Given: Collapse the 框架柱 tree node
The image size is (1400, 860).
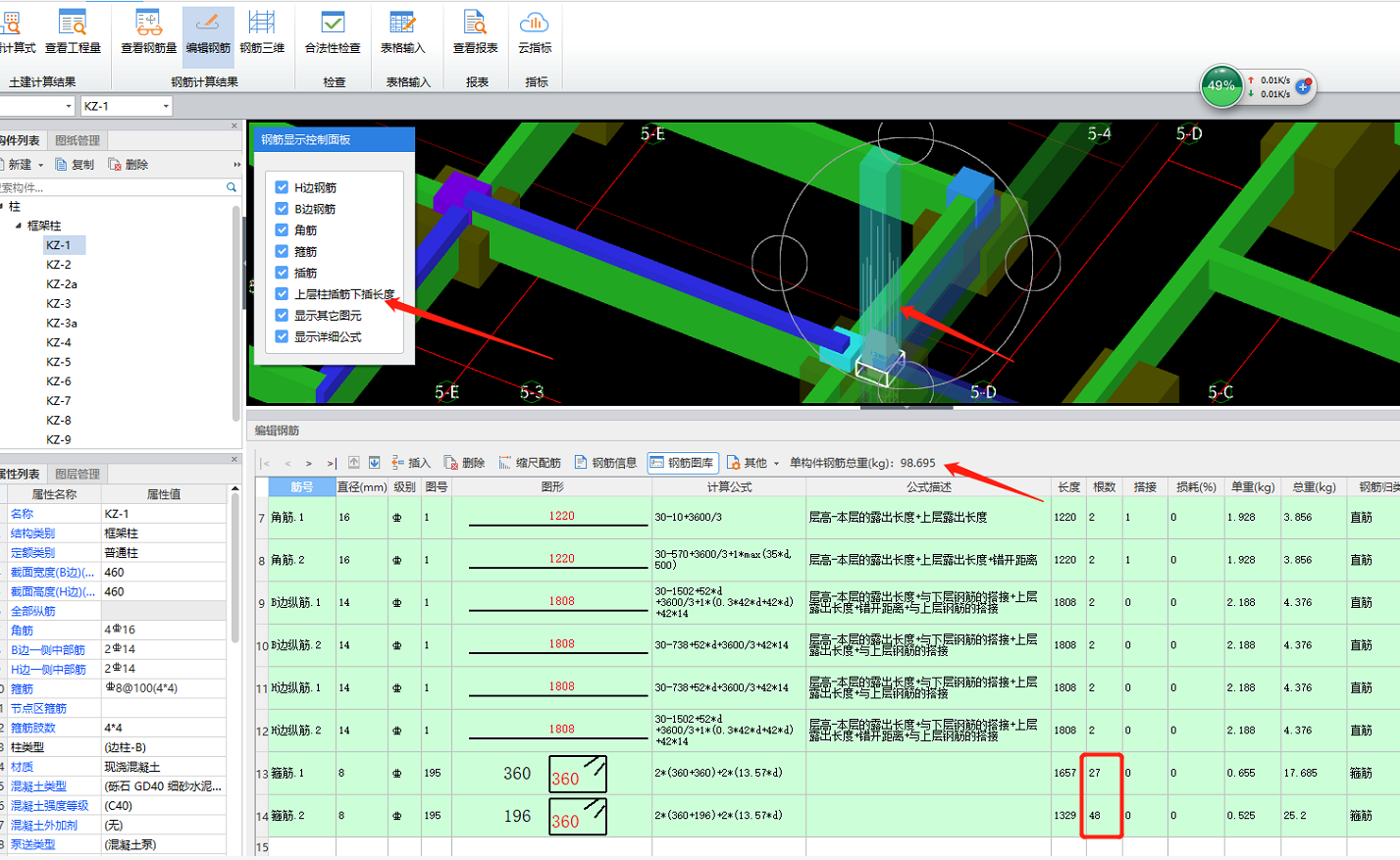Looking at the screenshot, I should [18, 226].
